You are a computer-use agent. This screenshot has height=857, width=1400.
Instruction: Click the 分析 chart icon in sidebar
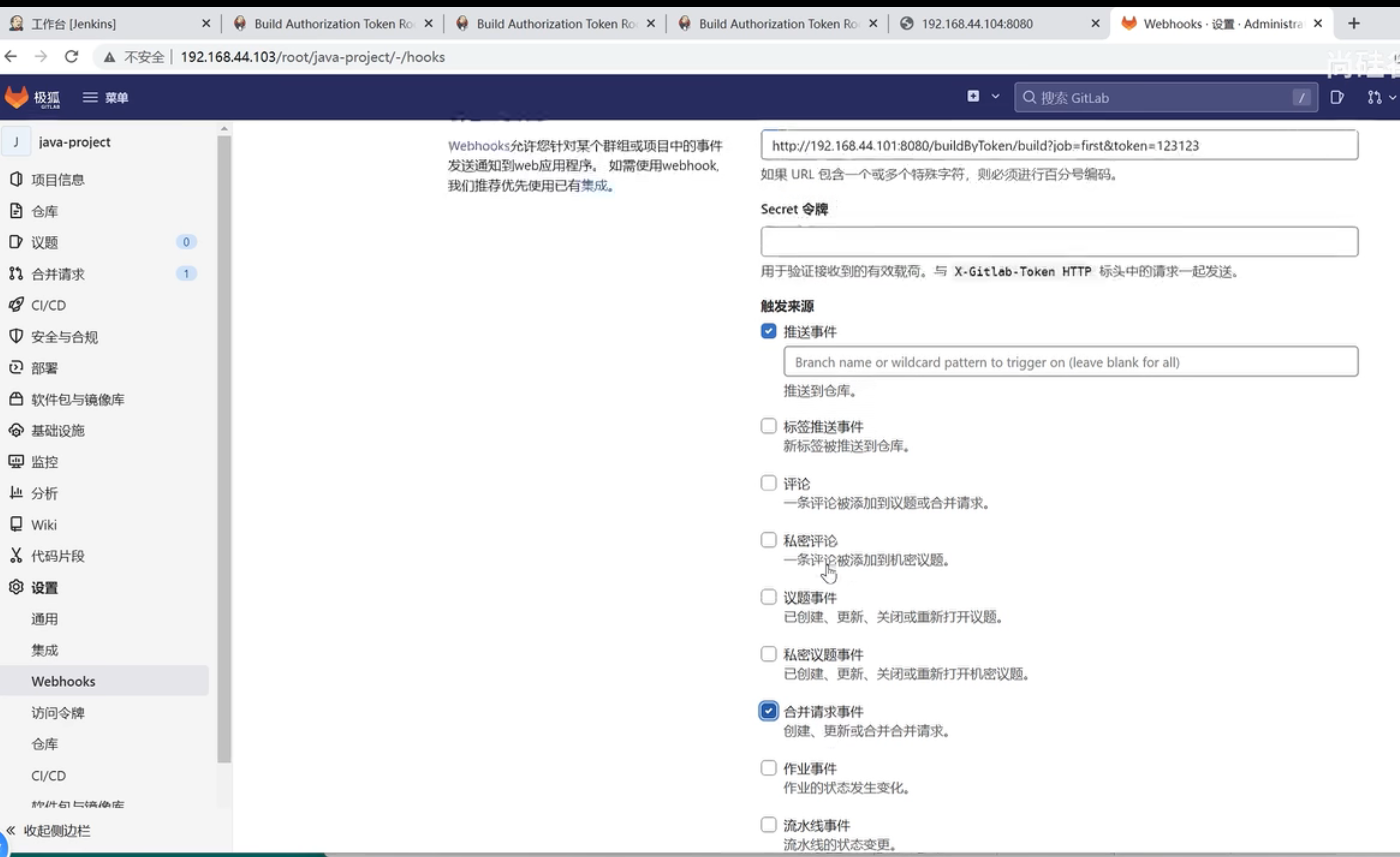[16, 493]
